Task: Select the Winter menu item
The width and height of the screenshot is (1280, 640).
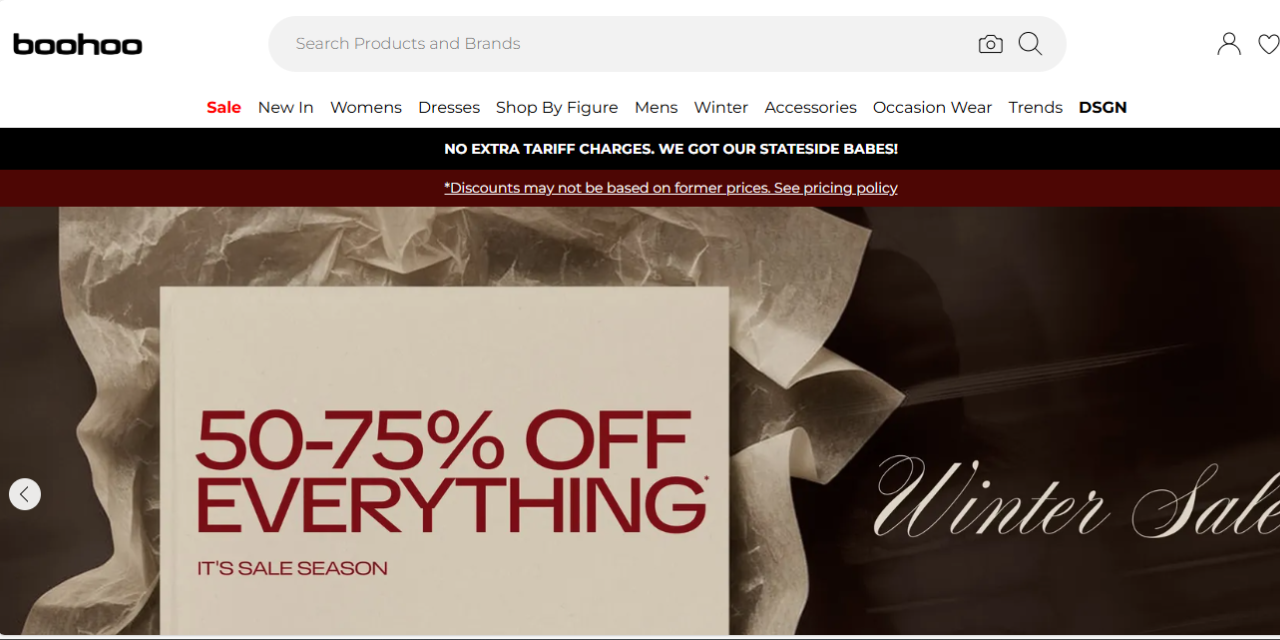Action: (x=721, y=107)
